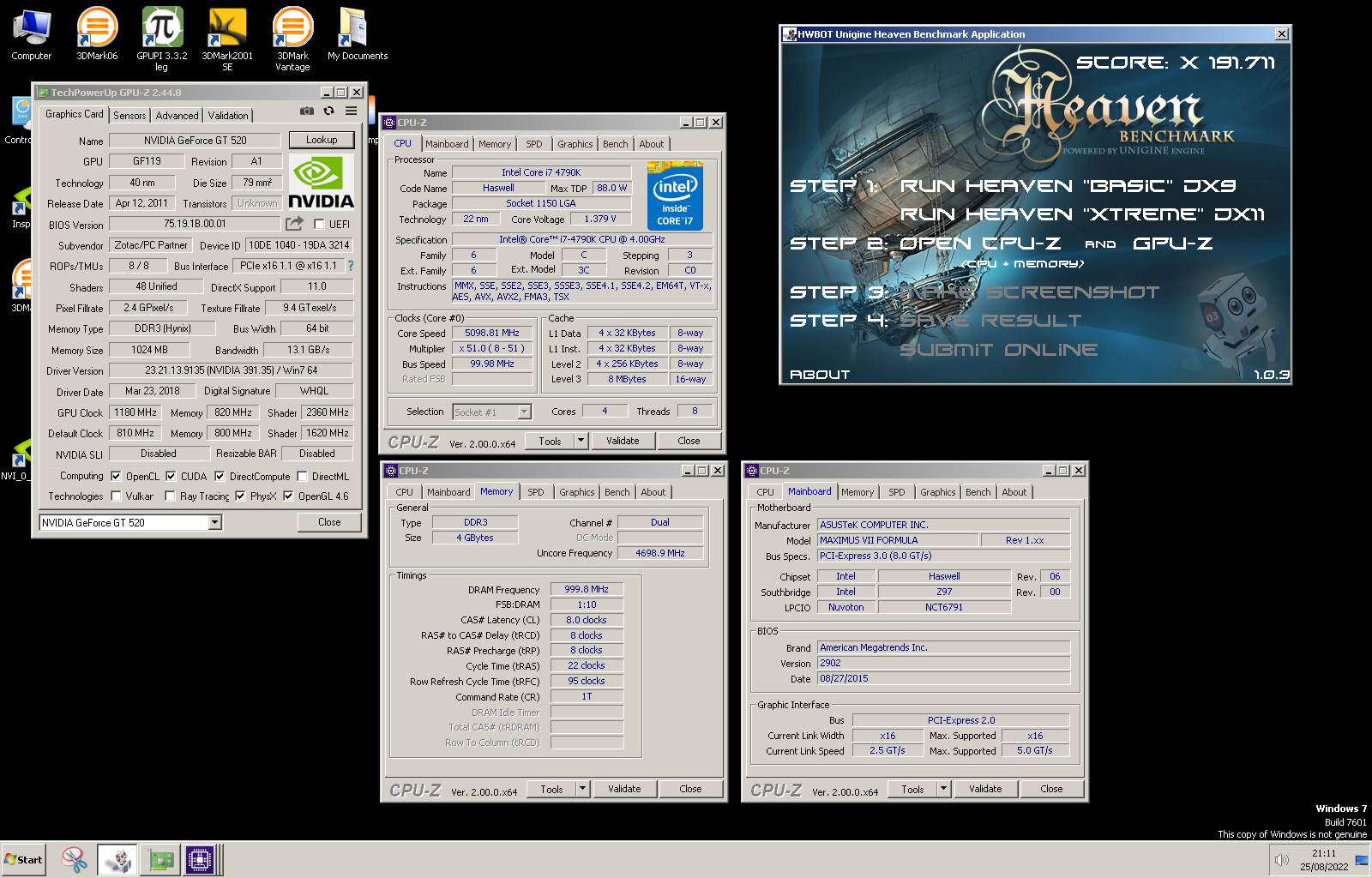The width and height of the screenshot is (1372, 878).
Task: Click GPU name field NVIDIA GeForce GT 520
Action: pos(195,141)
